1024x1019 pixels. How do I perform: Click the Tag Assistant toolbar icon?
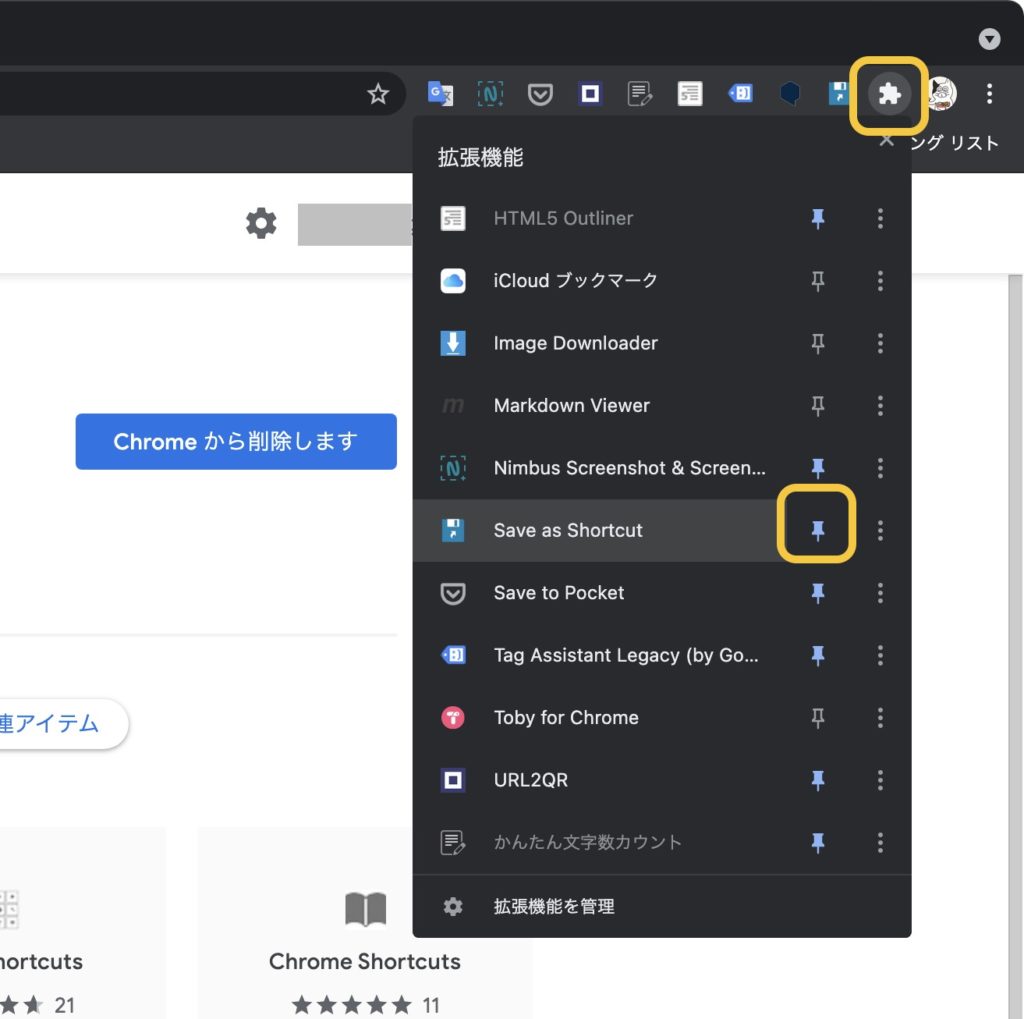[x=740, y=93]
